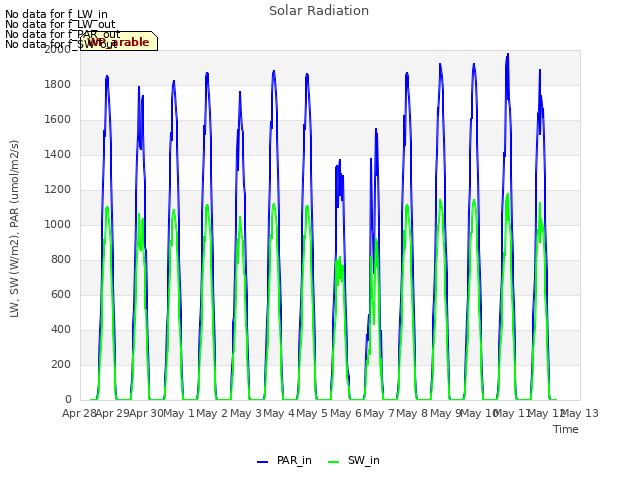Image resolution: width=640 pixels, height=480 pixels.
Task: Click the y-axis tick value 1000
Action: click(x=58, y=224)
